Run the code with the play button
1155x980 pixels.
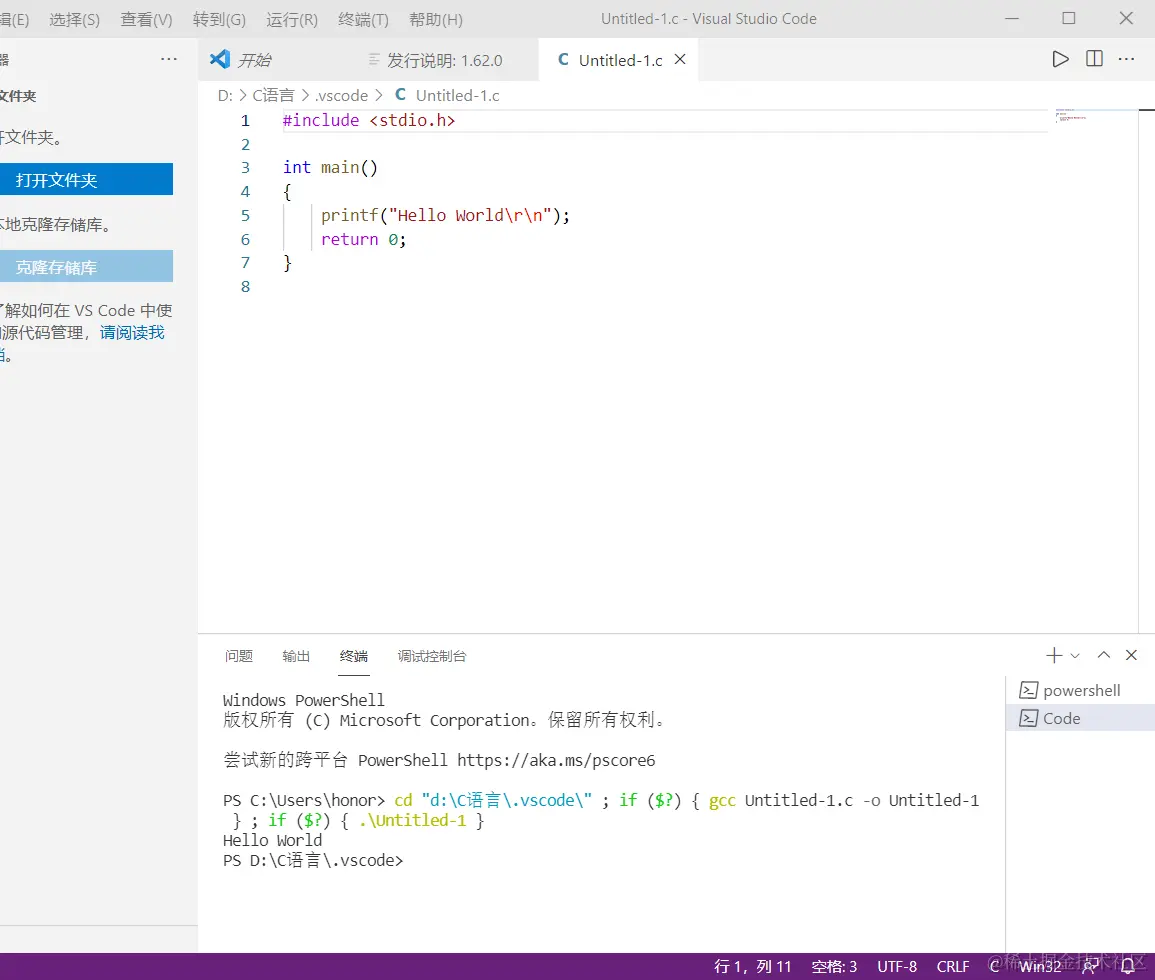pyautogui.click(x=1060, y=59)
